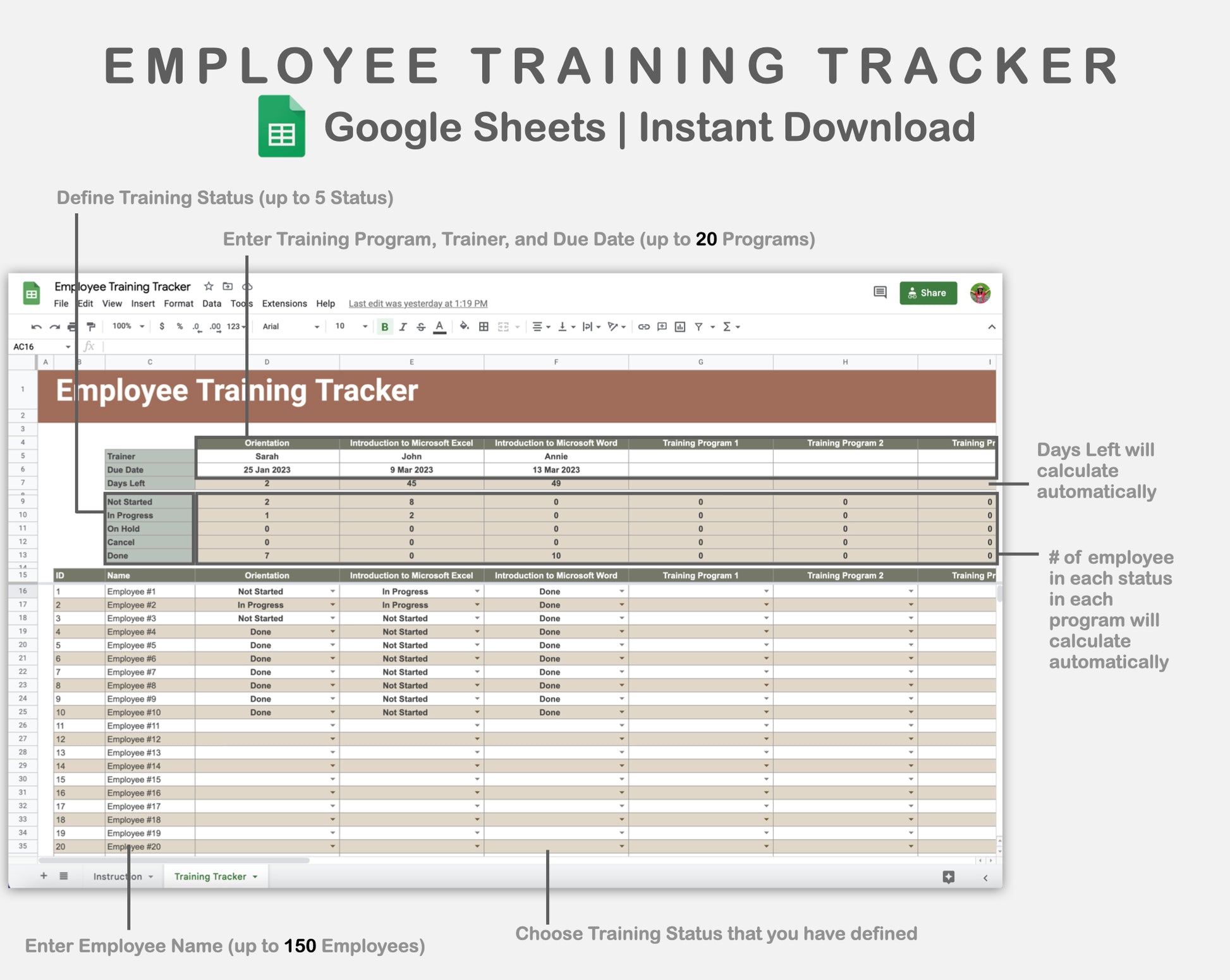
Task: Click the paint format icon
Action: coord(91,327)
